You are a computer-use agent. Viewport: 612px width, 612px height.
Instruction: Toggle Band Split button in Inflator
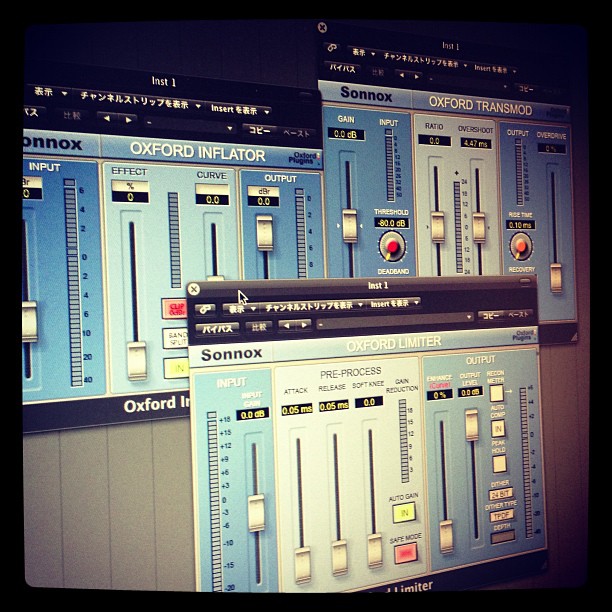pos(176,338)
